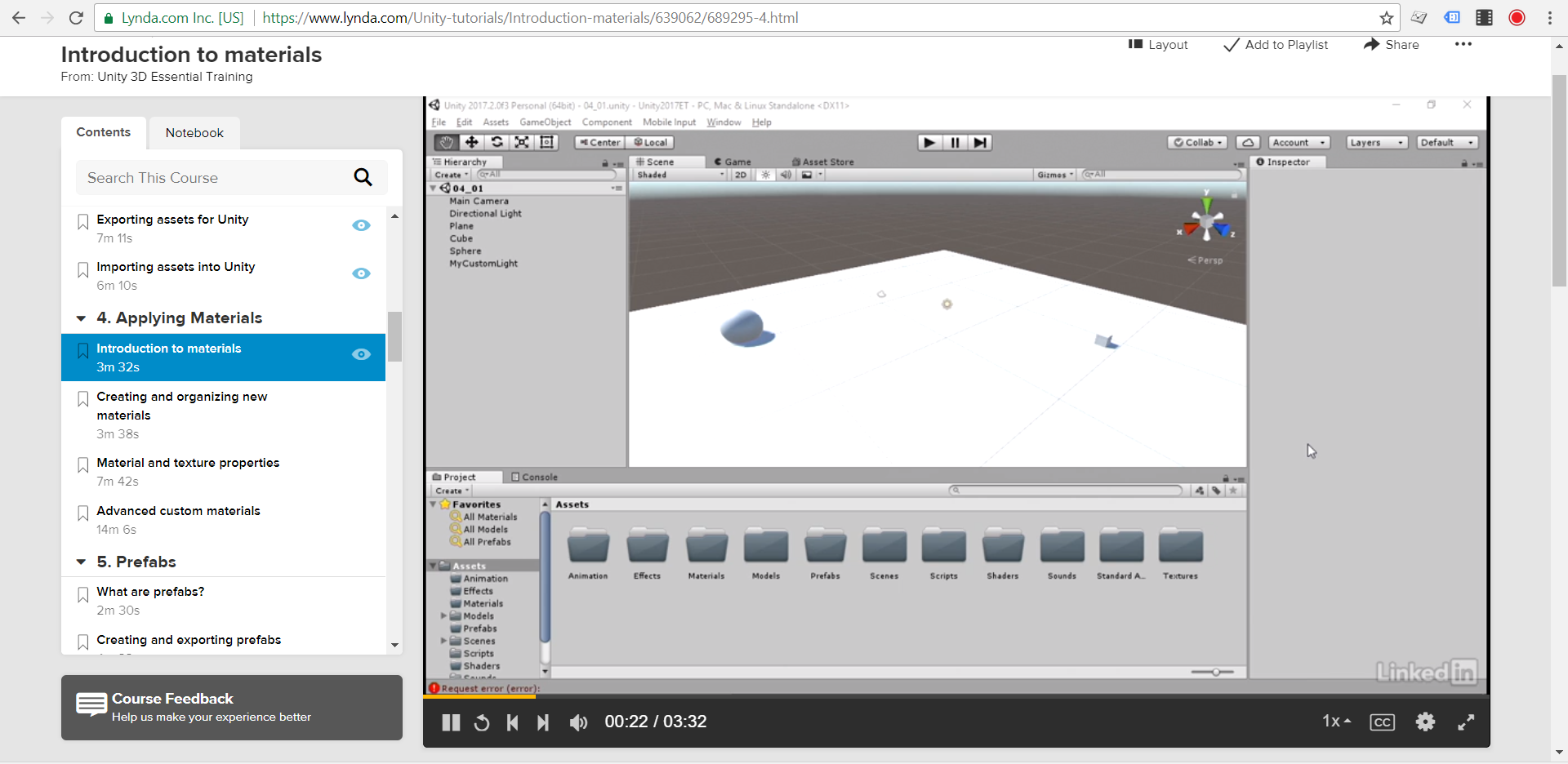This screenshot has height=764, width=1568.
Task: Select Unity Scale tool
Action: [x=522, y=142]
